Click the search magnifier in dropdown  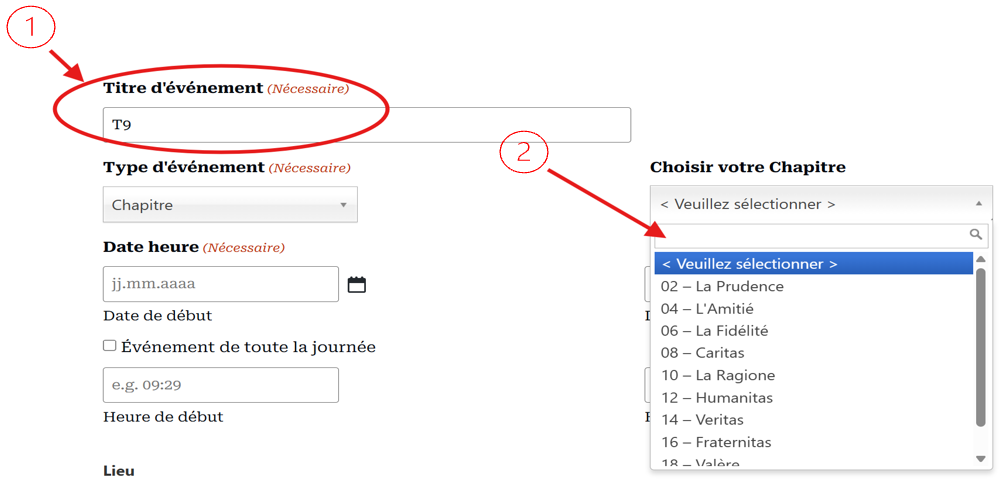(976, 235)
